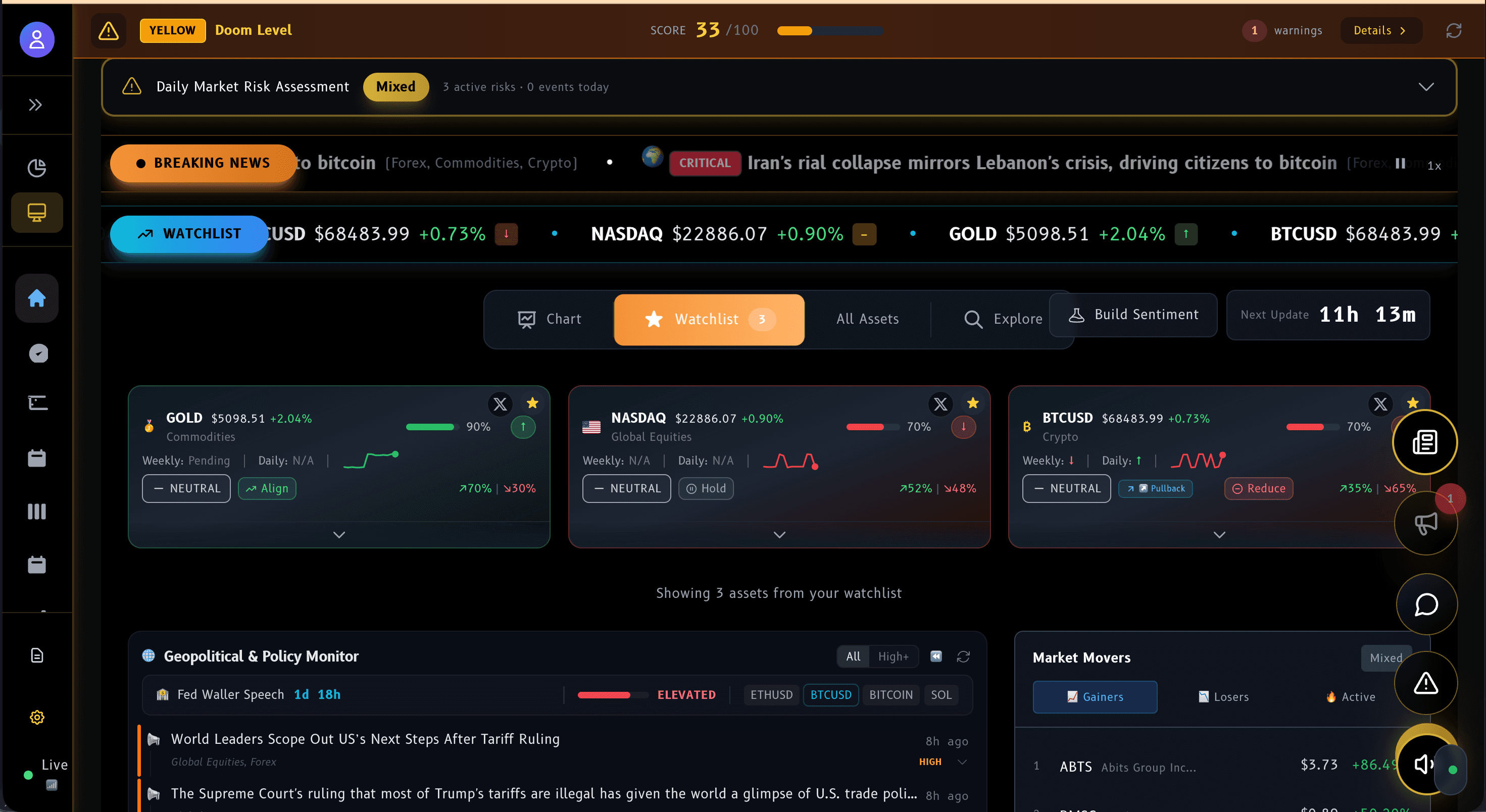Image resolution: width=1486 pixels, height=812 pixels.
Task: Switch geopolitical filter to High+
Action: 893,656
